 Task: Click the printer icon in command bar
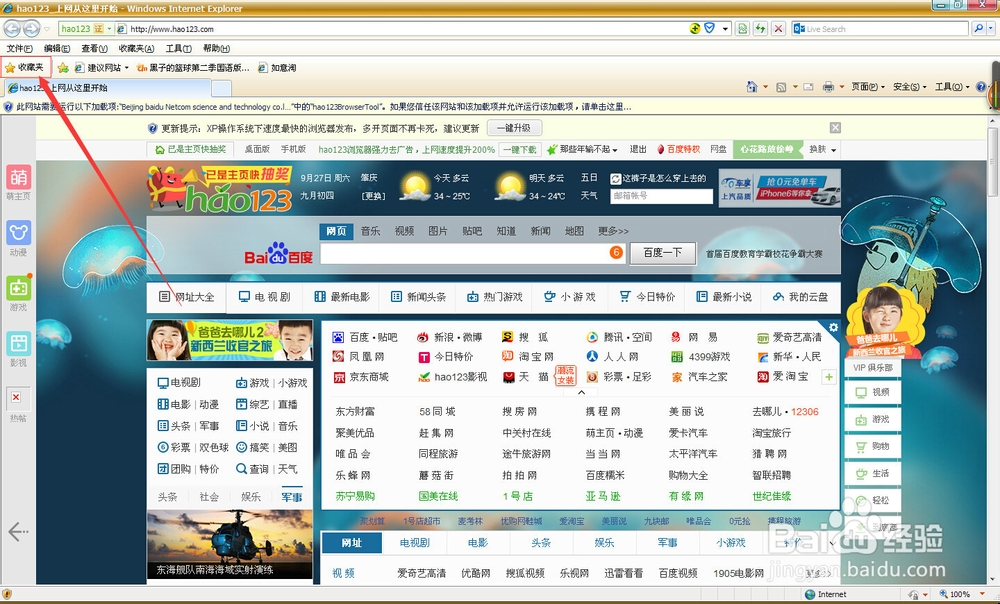click(828, 87)
